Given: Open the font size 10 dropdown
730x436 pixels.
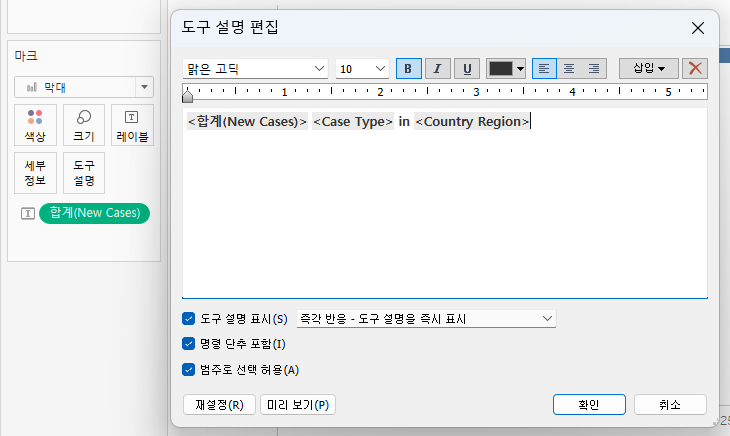Looking at the screenshot, I should pyautogui.click(x=362, y=69).
